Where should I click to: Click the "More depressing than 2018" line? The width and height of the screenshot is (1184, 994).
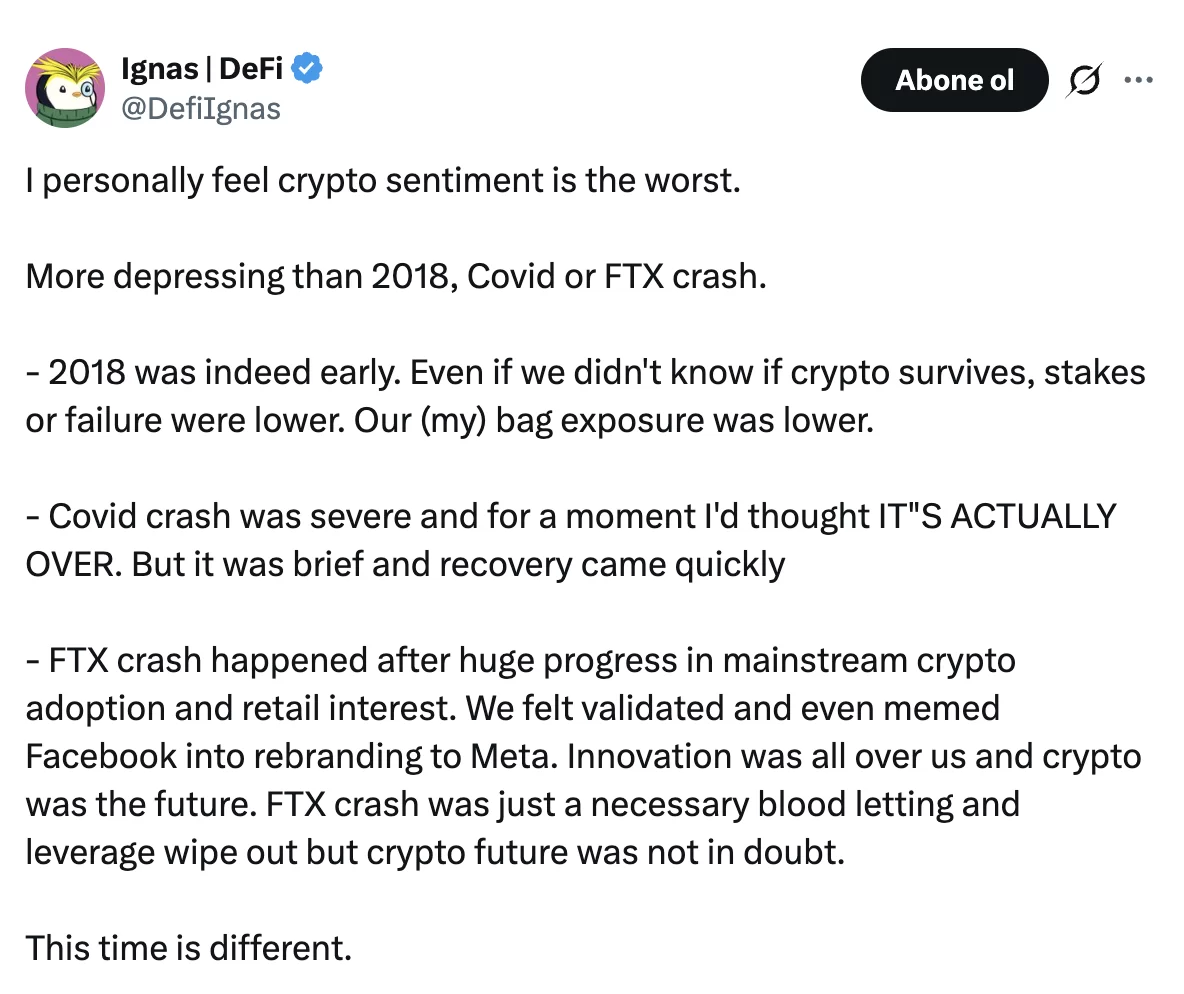(396, 276)
